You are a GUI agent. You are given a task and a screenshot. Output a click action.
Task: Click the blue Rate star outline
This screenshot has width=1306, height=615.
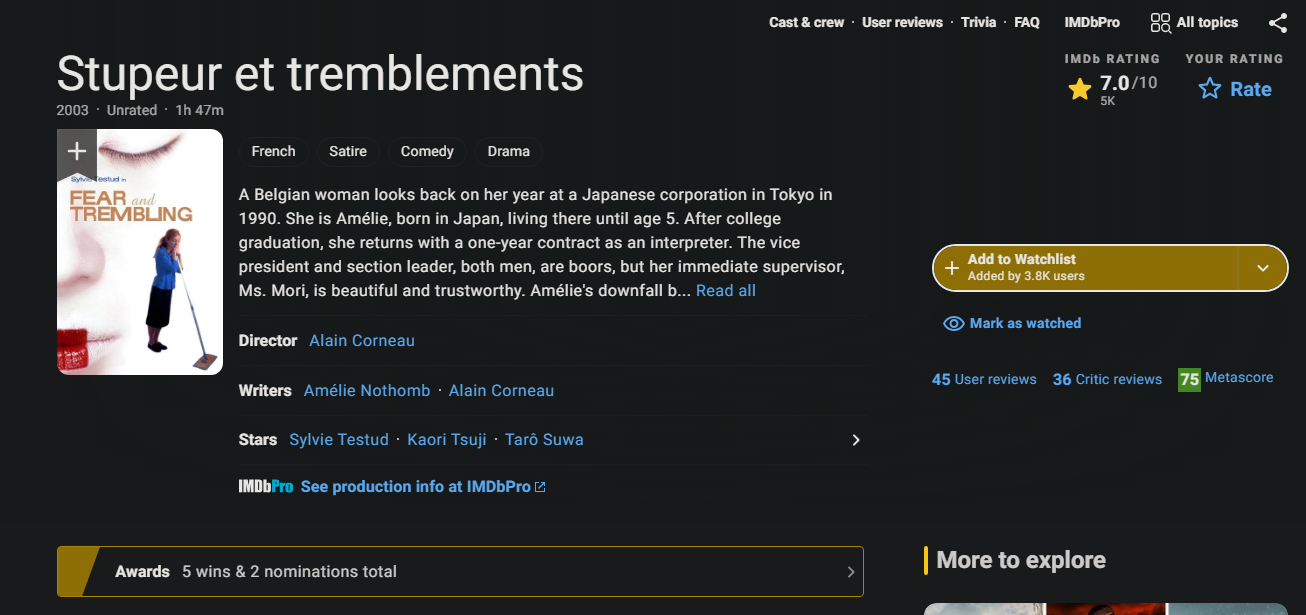click(x=1210, y=89)
